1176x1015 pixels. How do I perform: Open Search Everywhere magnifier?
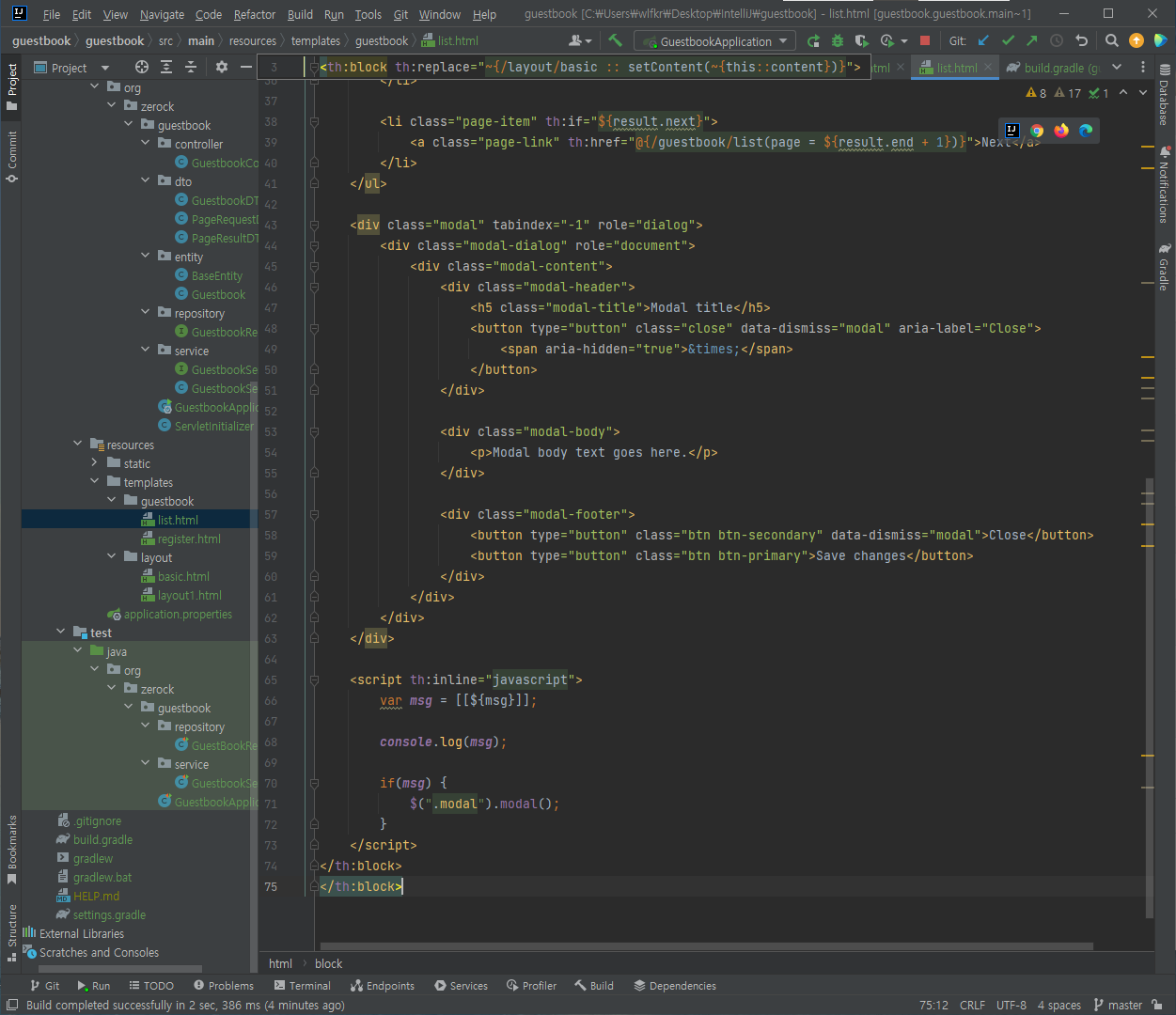point(1112,40)
